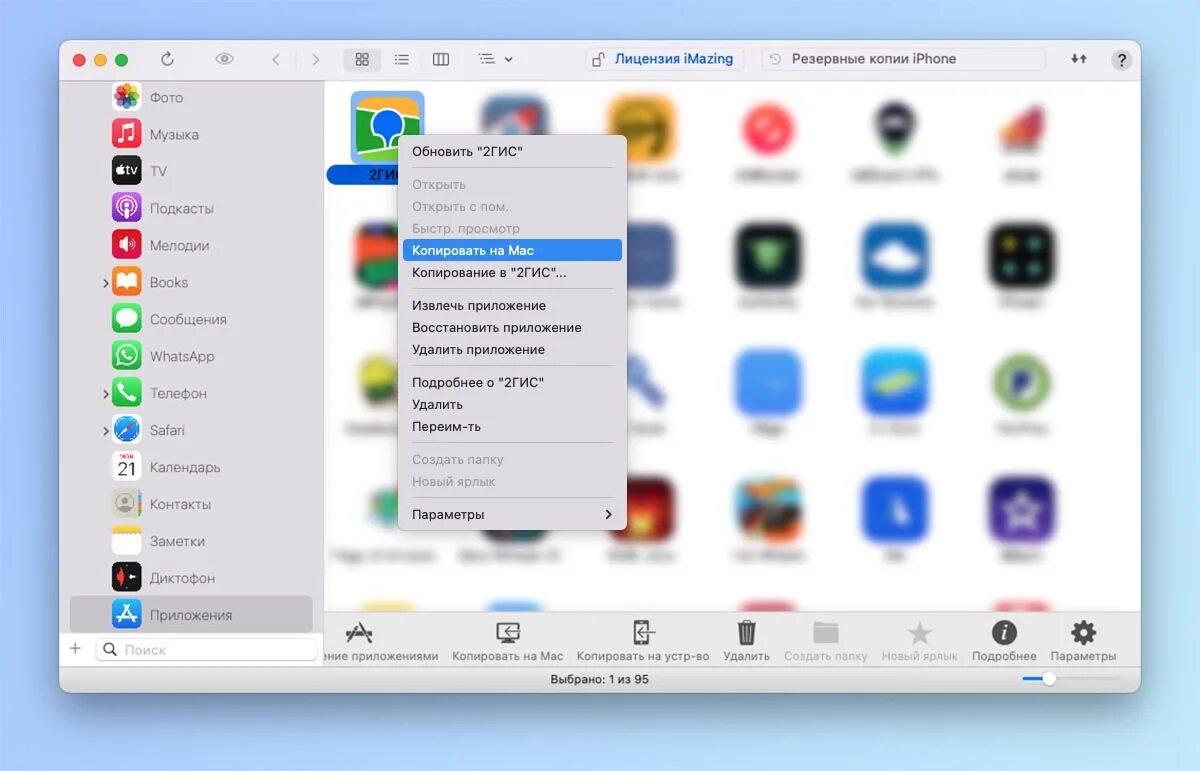The width and height of the screenshot is (1200, 771).
Task: Click the plus button beside the search field
Action: [75, 649]
